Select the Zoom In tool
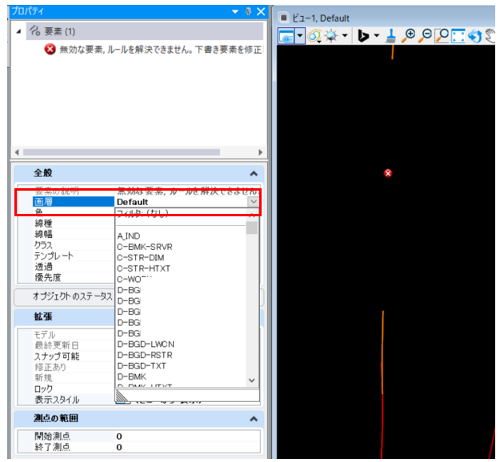Screen dimensions: 500x462 coord(408,36)
